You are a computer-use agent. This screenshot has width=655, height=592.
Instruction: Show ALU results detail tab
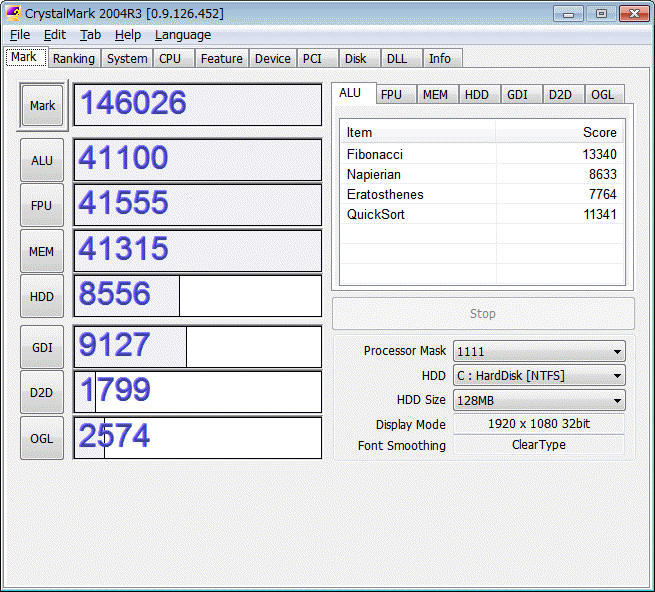click(354, 93)
